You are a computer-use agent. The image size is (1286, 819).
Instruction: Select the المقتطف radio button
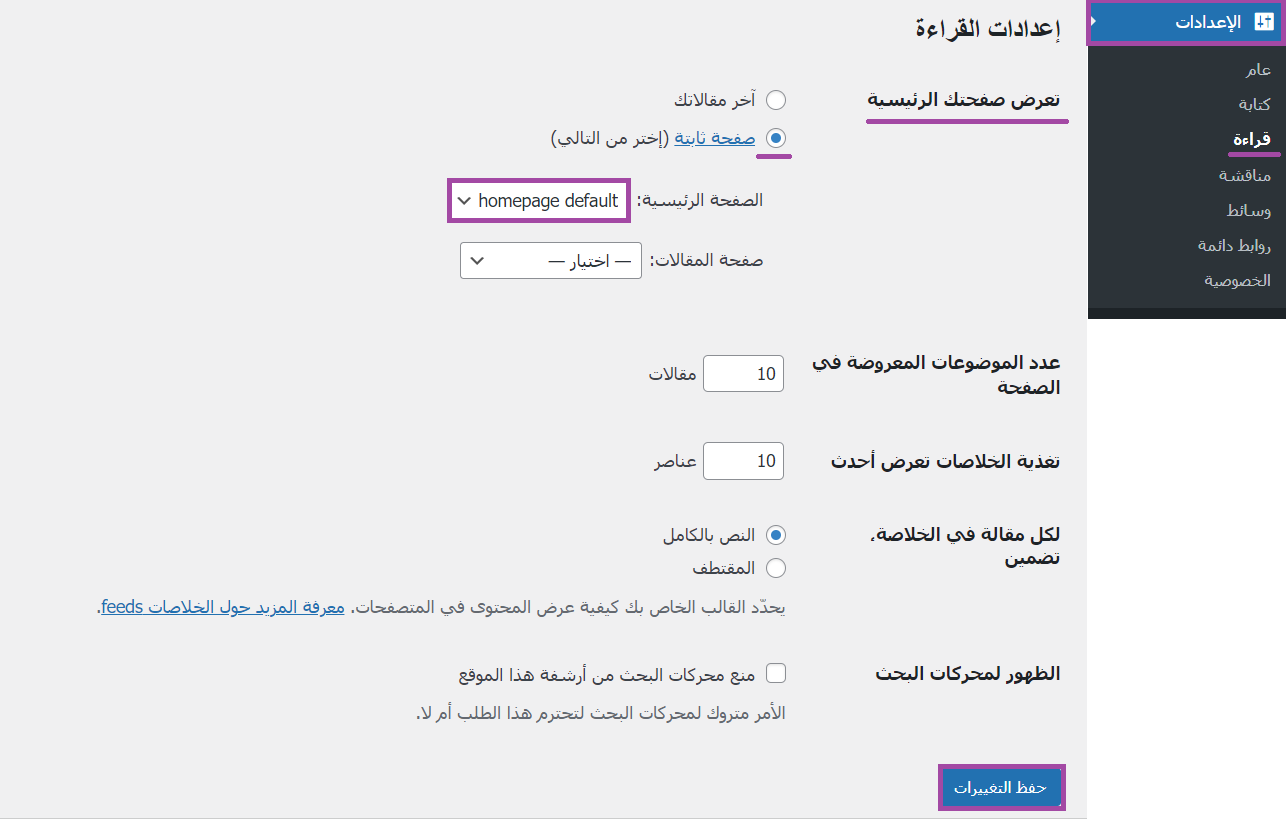[776, 568]
